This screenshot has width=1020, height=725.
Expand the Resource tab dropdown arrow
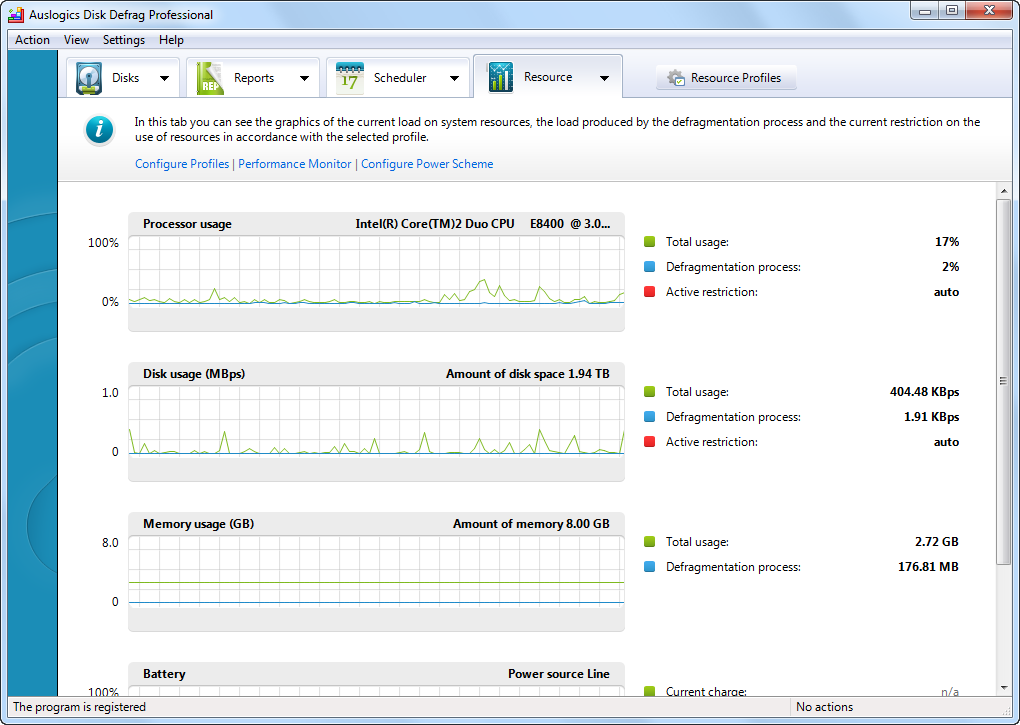coord(604,78)
